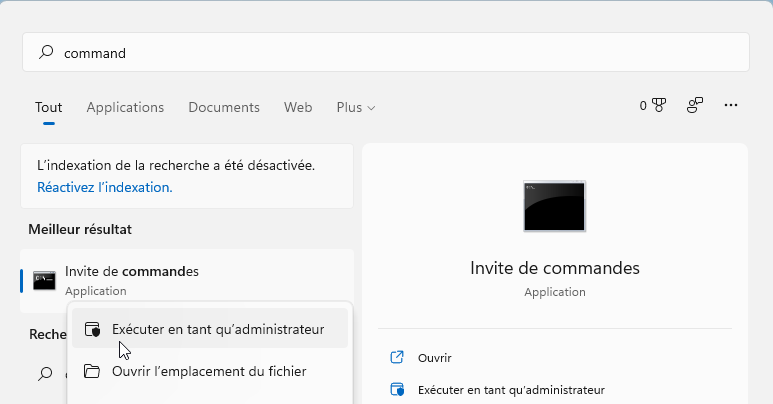Image resolution: width=773 pixels, height=404 pixels.
Task: Click Exécuter en tant qu'administrateur in right panel
Action: tap(511, 390)
